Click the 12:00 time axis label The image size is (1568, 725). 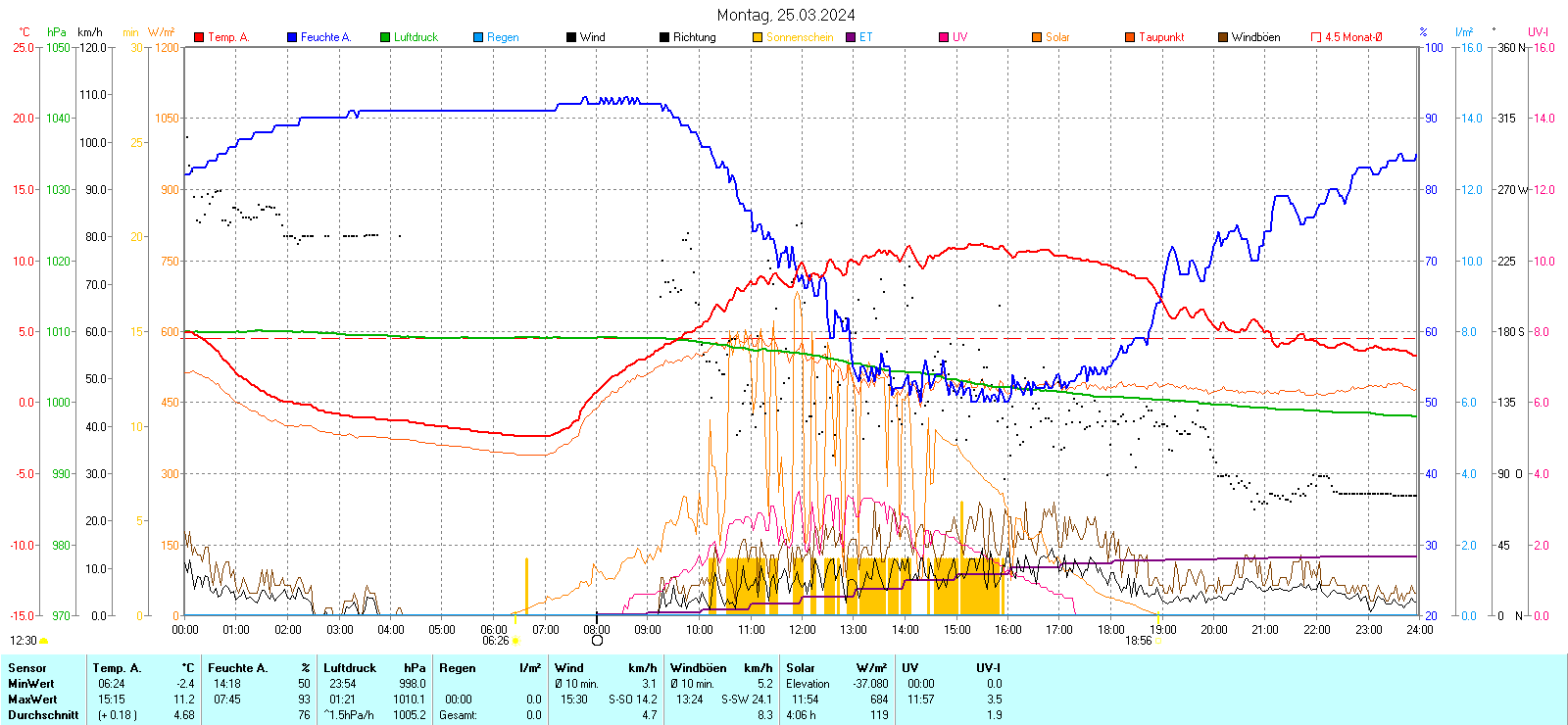[803, 630]
